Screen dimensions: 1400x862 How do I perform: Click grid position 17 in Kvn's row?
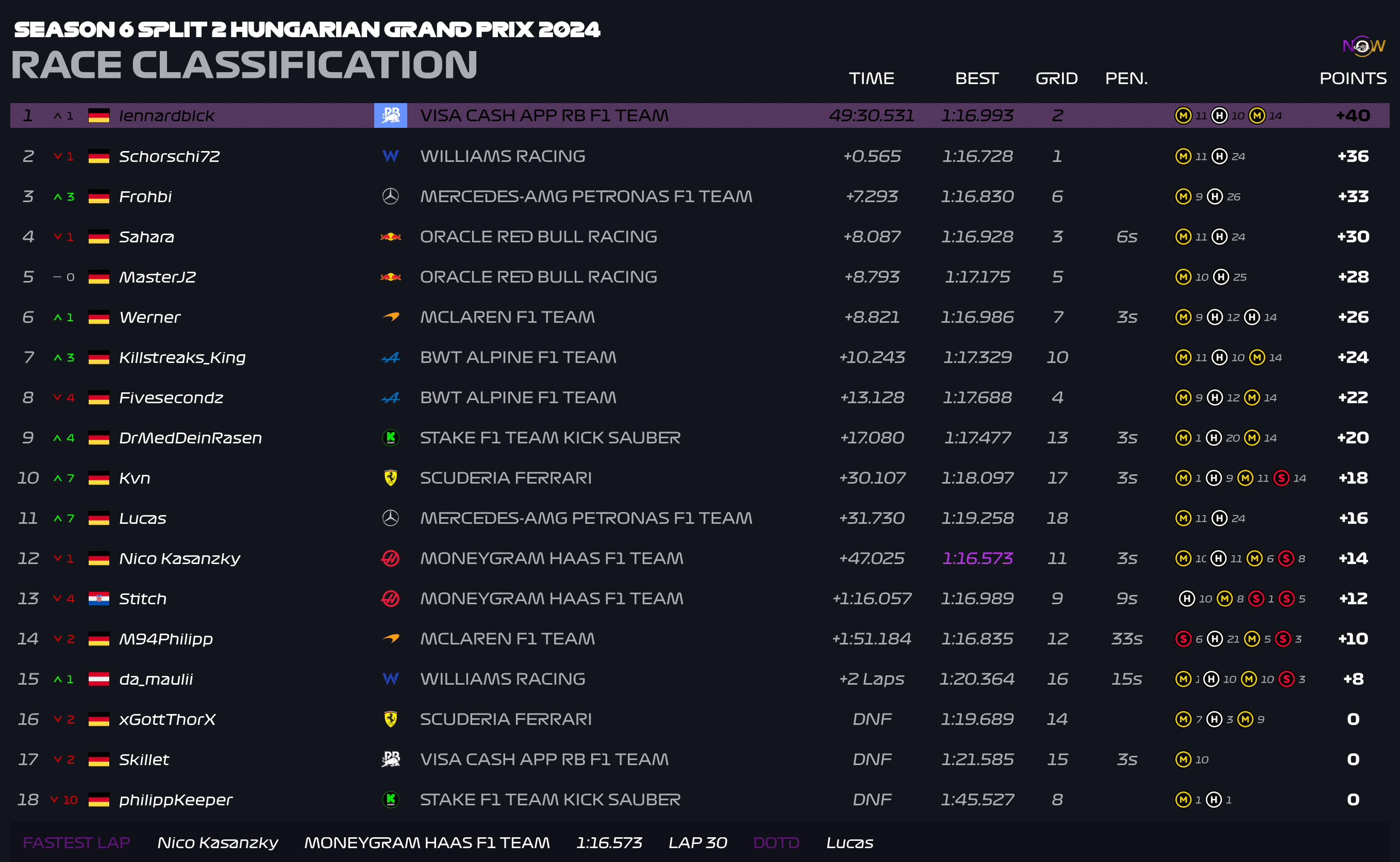(1057, 478)
